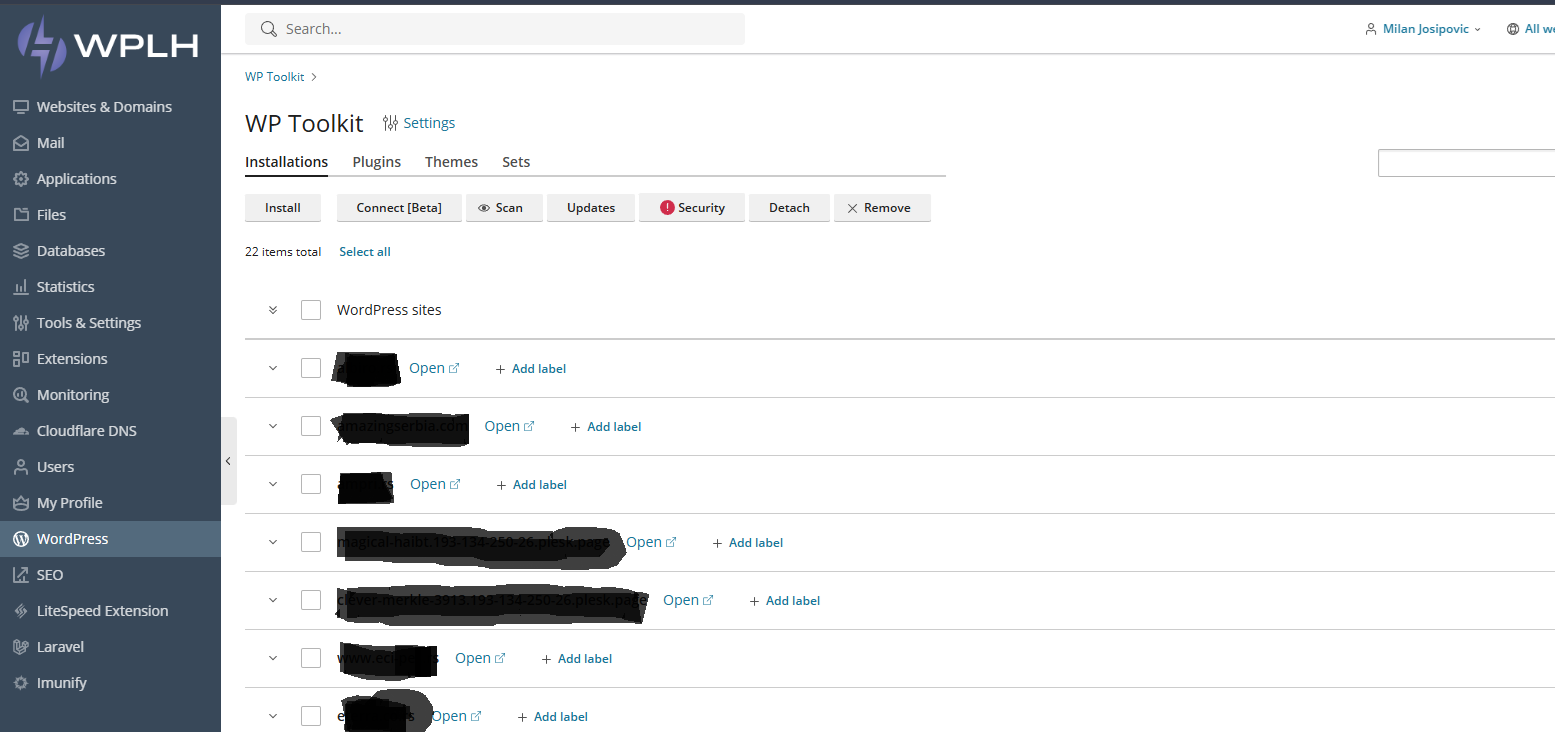Switch to the Installations tab
1555x732 pixels.
coord(286,162)
